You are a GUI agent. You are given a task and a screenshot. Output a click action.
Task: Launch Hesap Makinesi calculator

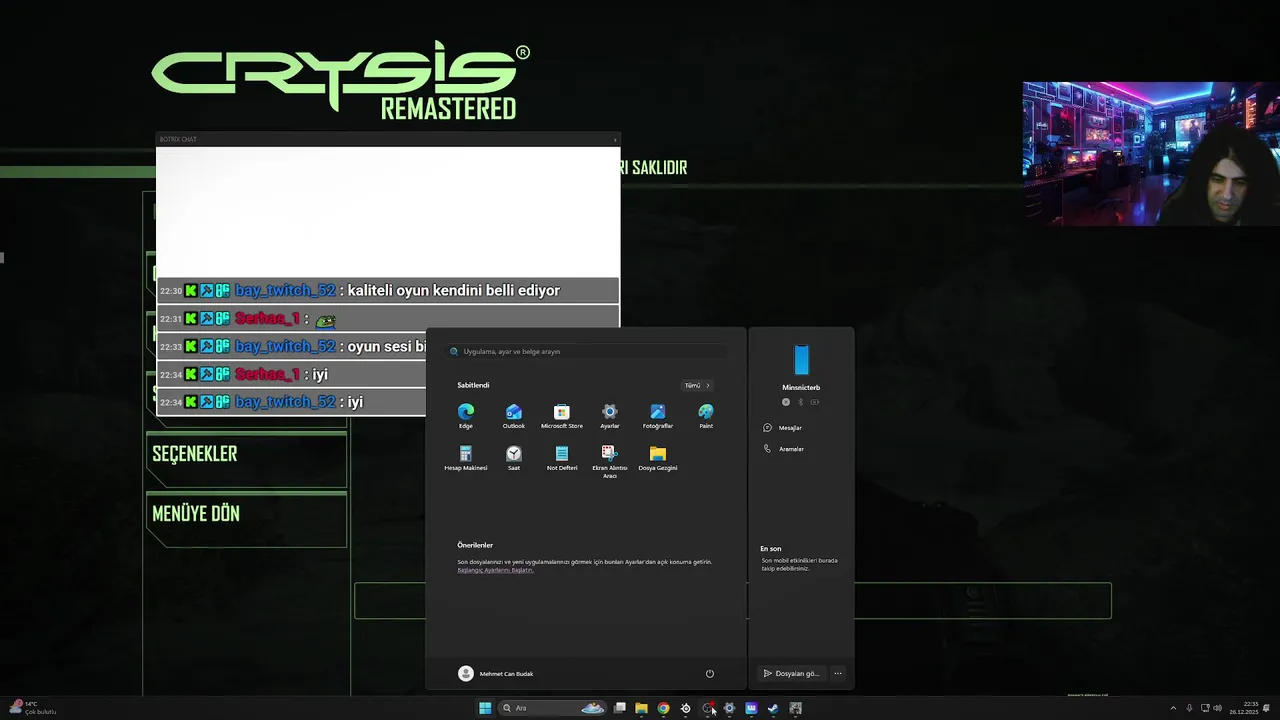(x=466, y=459)
